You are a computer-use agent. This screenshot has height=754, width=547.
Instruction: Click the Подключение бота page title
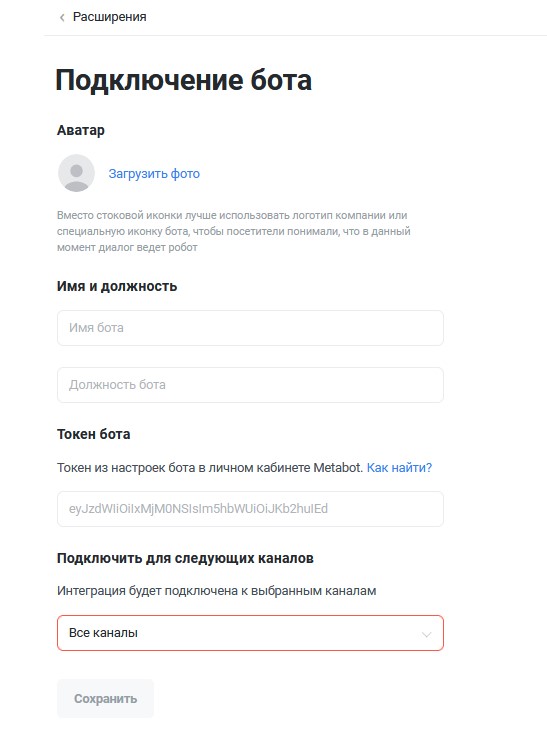[x=184, y=80]
